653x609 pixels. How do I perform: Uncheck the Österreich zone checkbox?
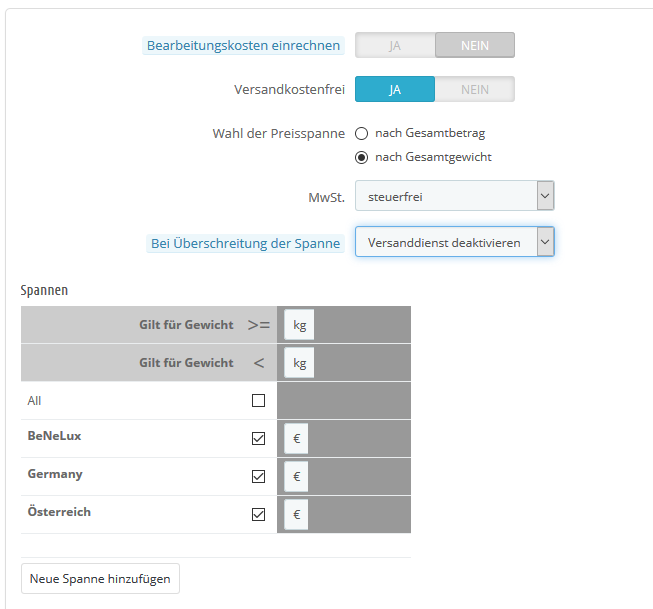259,514
